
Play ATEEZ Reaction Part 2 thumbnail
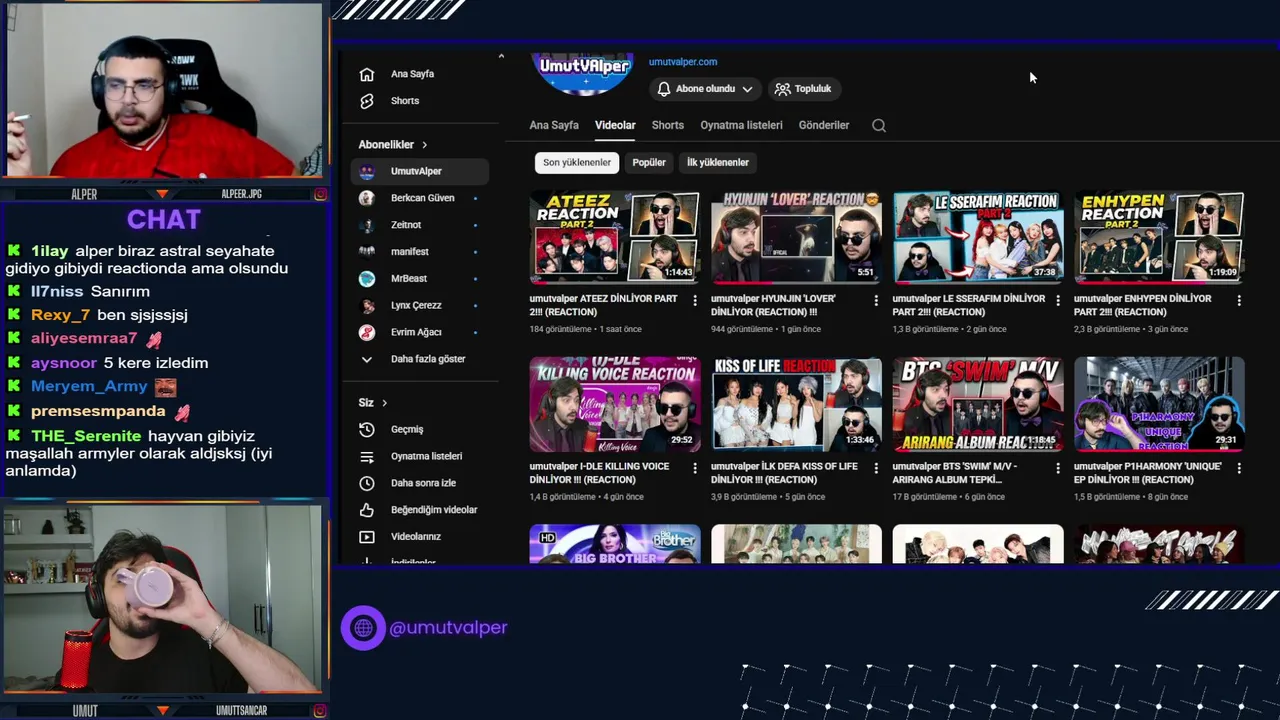coord(615,237)
